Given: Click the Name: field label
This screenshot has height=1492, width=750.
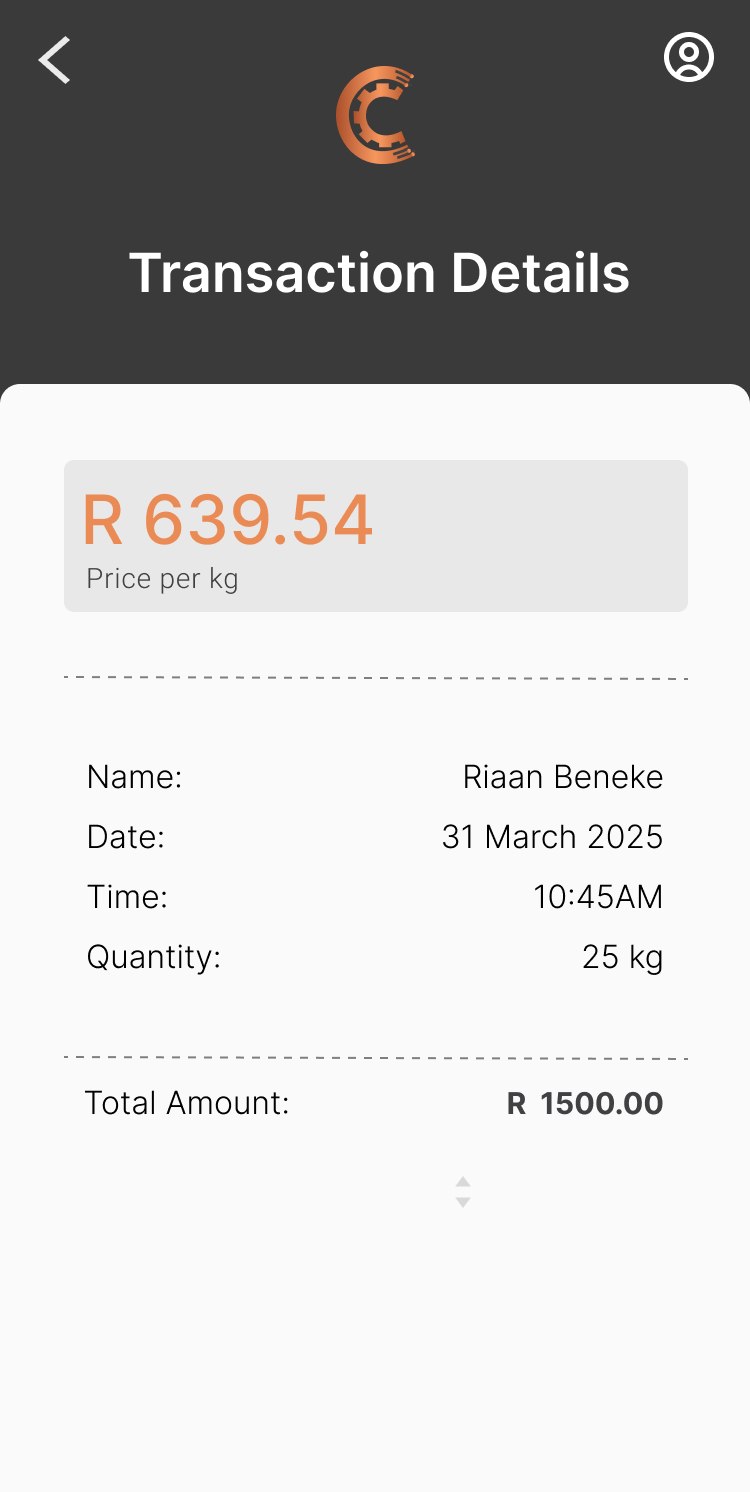Looking at the screenshot, I should 135,777.
